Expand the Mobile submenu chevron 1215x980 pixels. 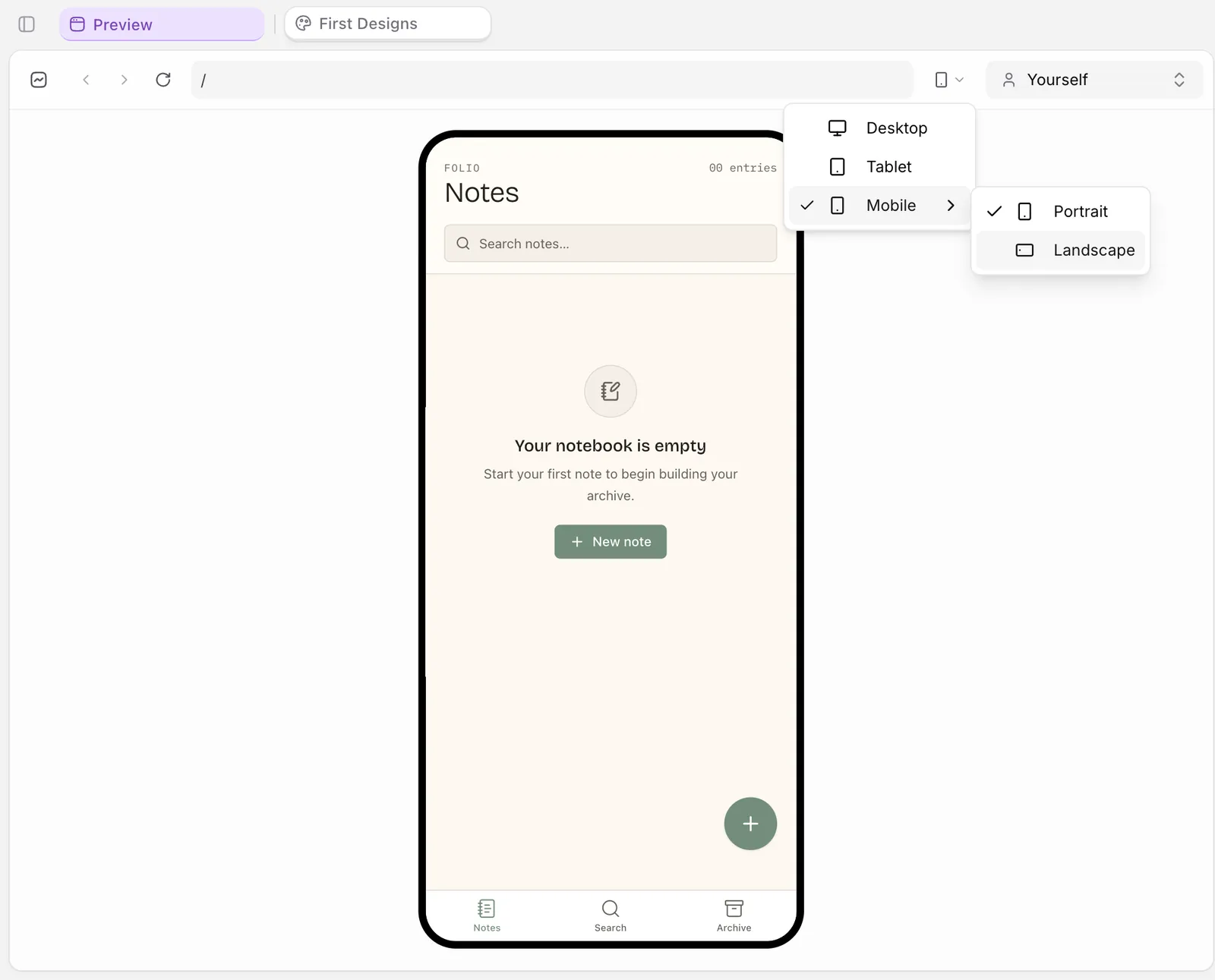tap(951, 205)
